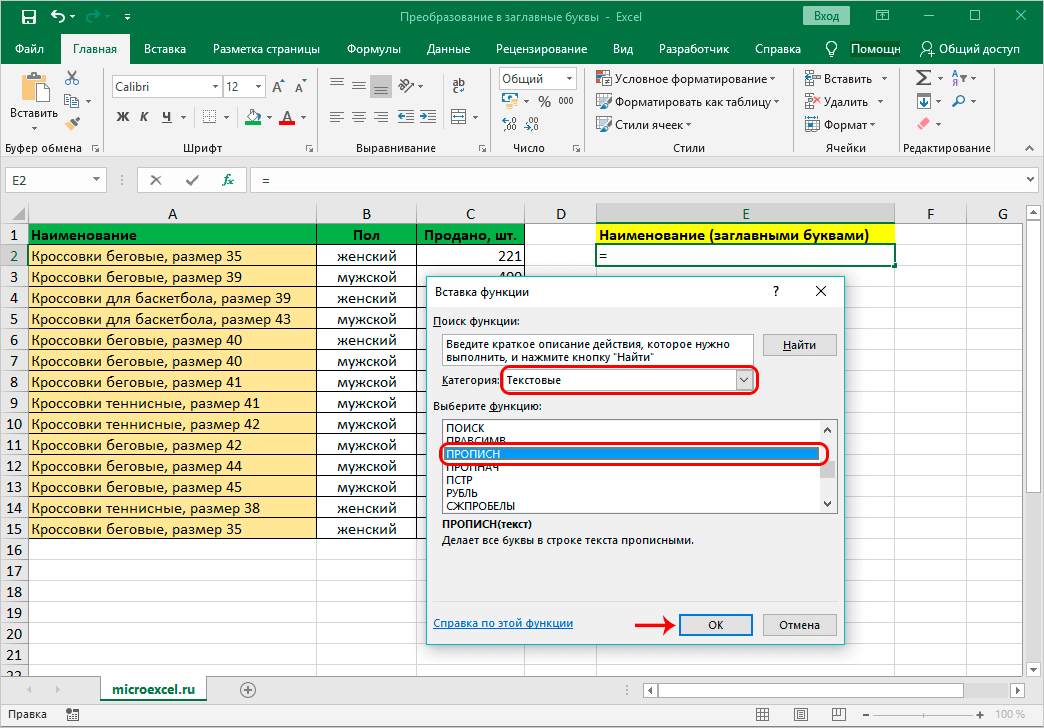Image resolution: width=1044 pixels, height=728 pixels.
Task: Click the AutoSum sigma icon
Action: (923, 78)
